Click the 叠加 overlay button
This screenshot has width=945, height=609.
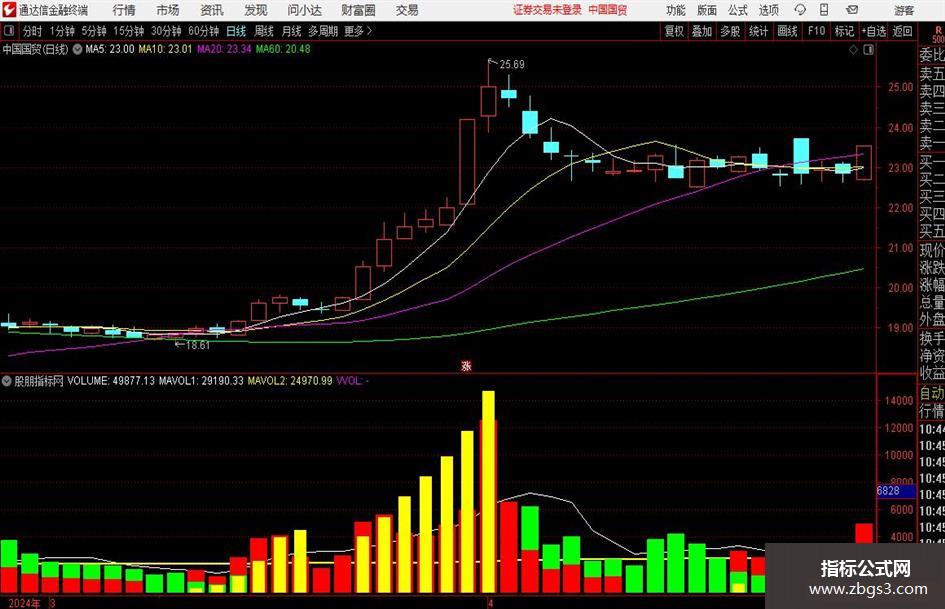[702, 31]
